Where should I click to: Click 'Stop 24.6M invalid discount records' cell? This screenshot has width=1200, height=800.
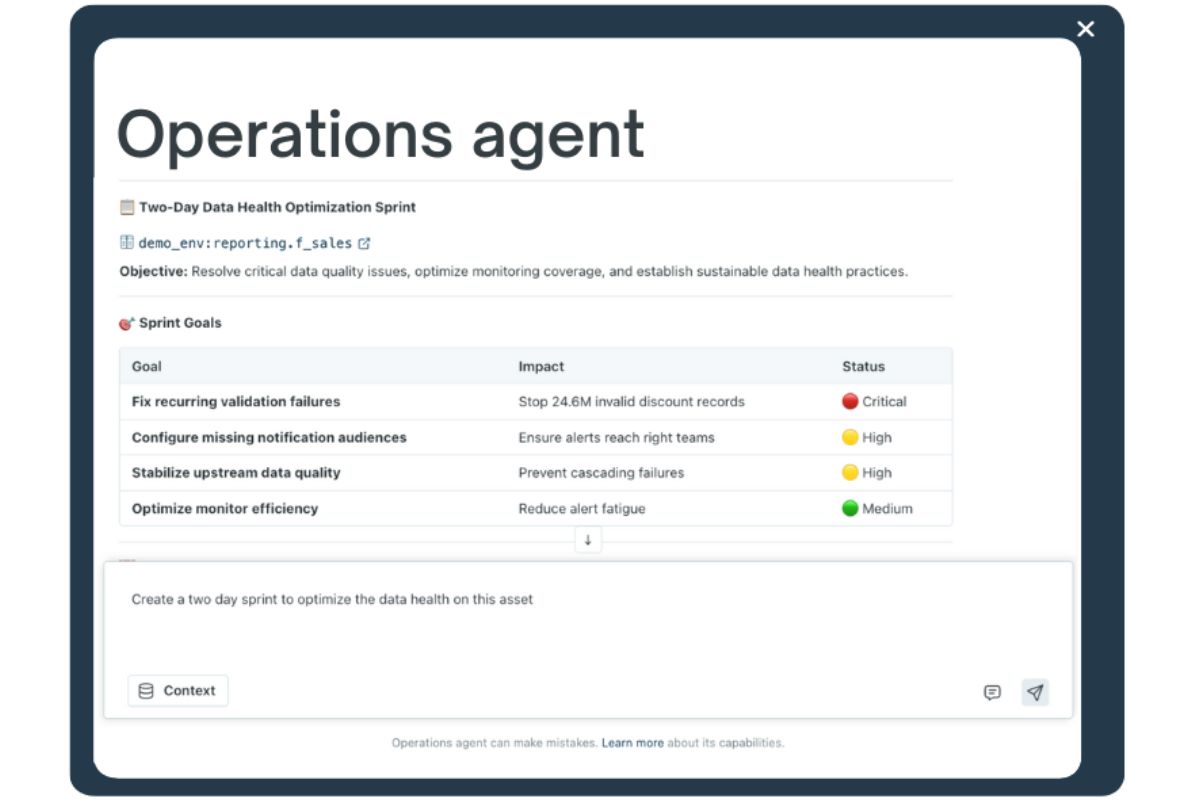pos(631,402)
